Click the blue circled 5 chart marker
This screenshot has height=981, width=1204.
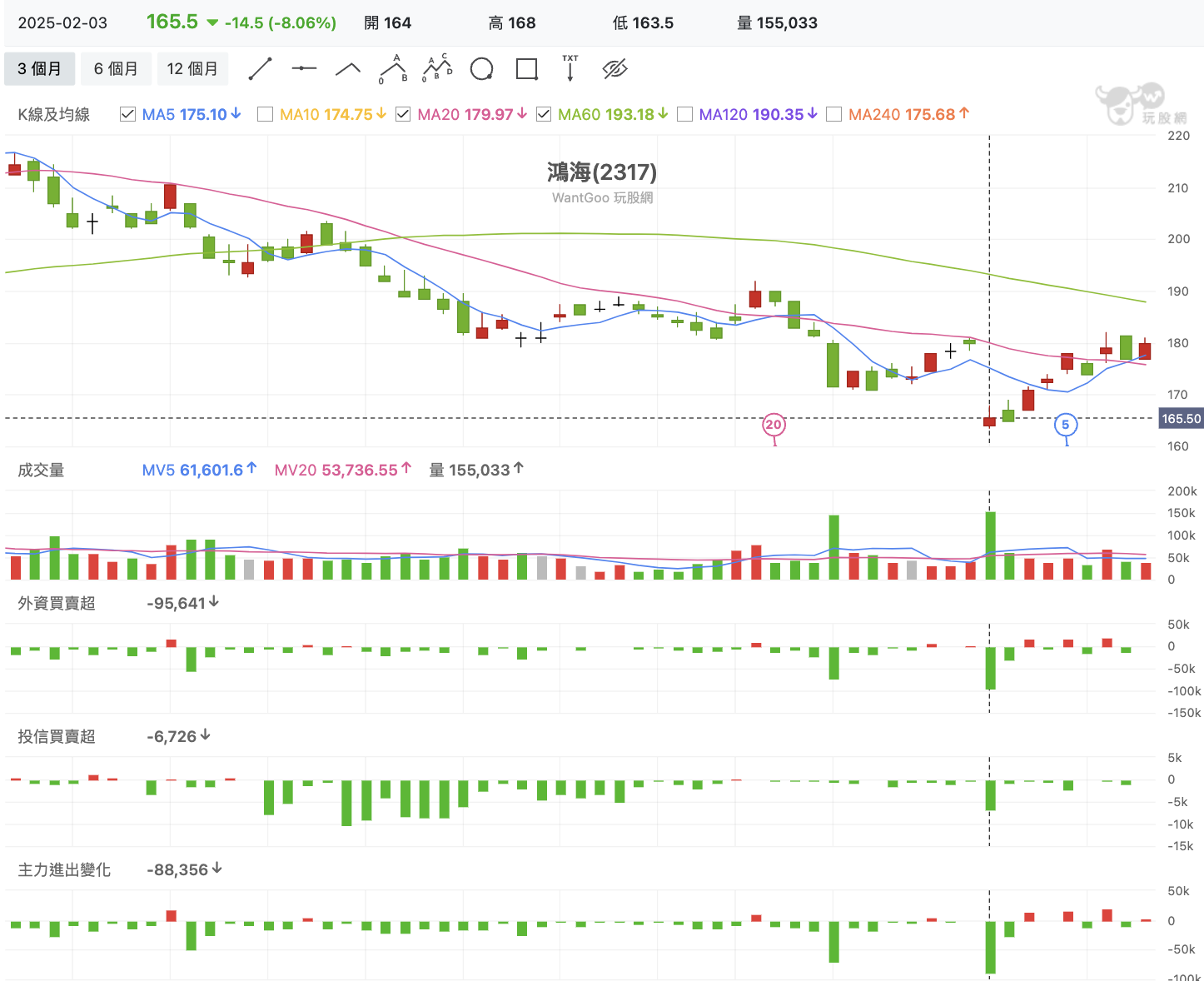point(1066,425)
